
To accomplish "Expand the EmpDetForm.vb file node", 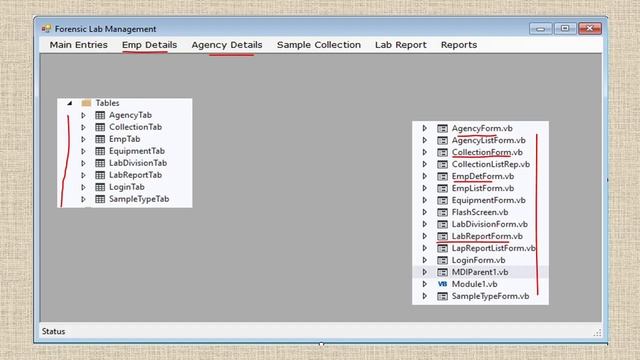I will click(x=425, y=176).
